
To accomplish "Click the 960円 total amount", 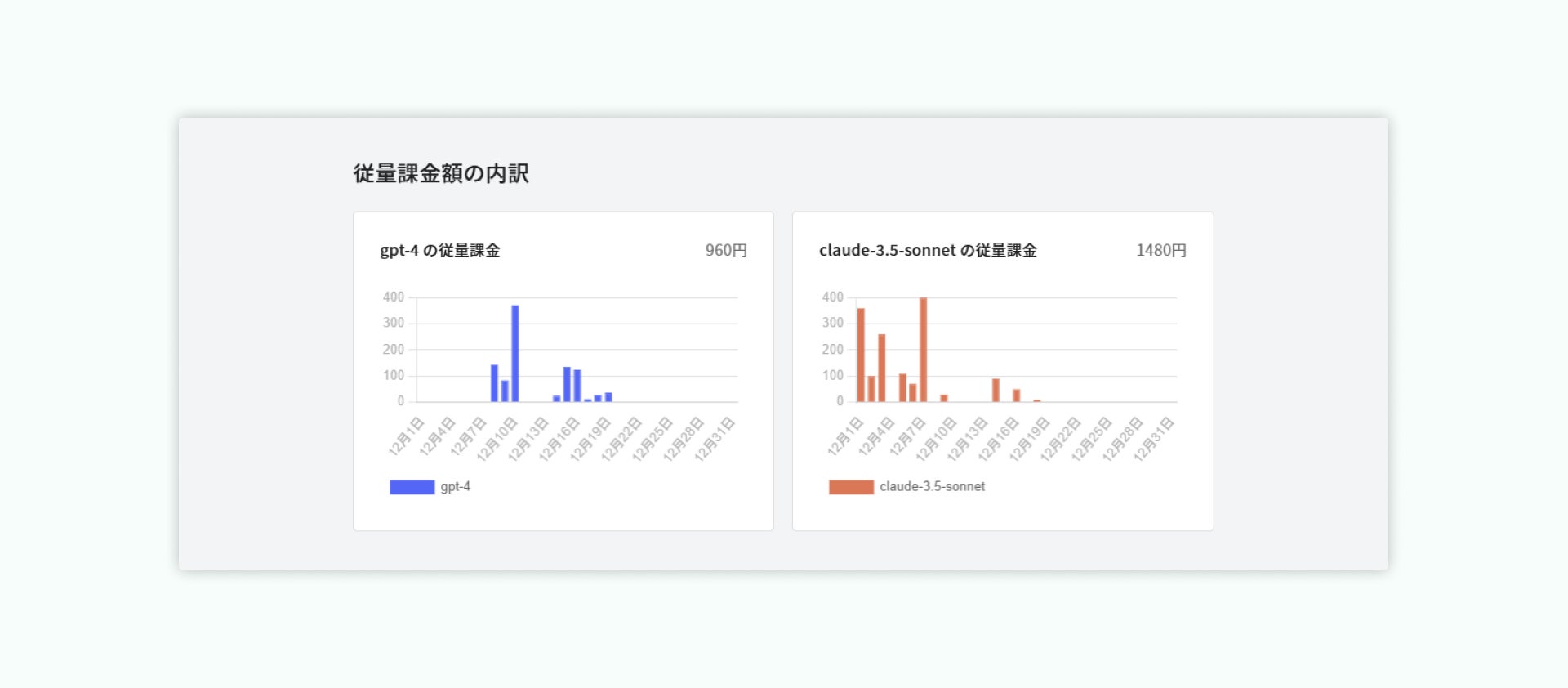I will click(727, 251).
